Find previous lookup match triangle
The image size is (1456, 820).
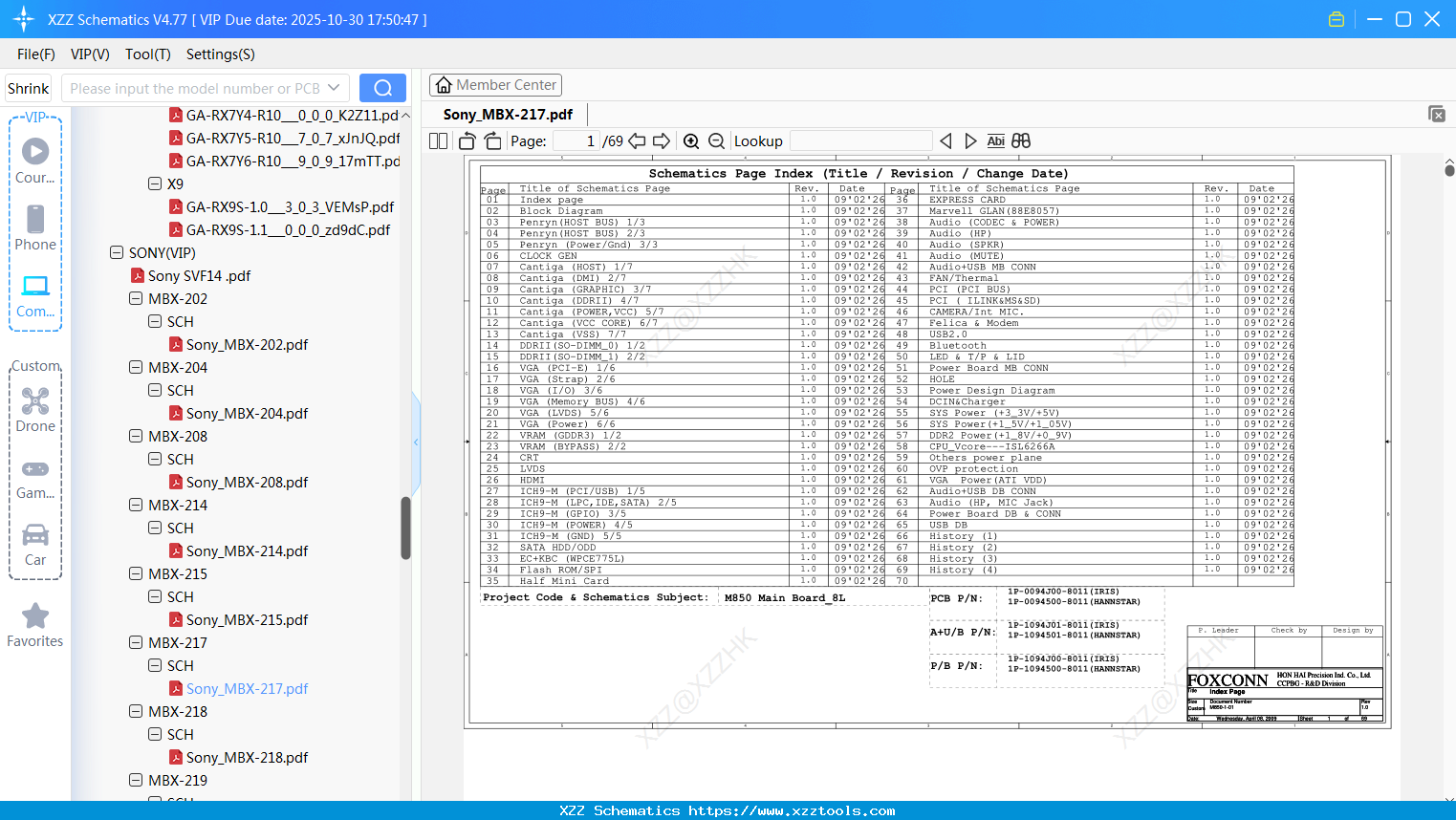click(945, 141)
